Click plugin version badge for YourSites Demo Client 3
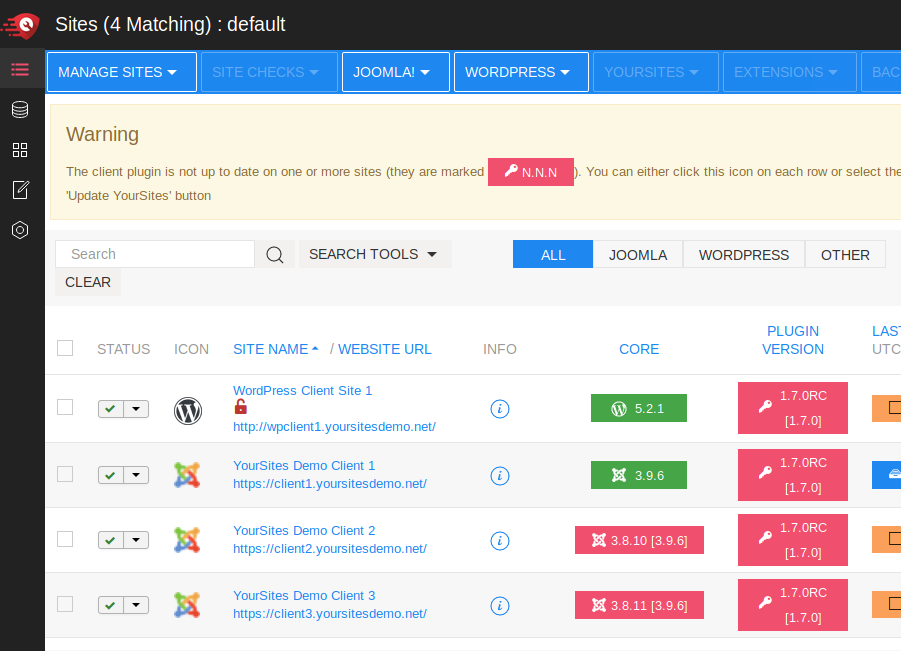This screenshot has width=901, height=651. (793, 605)
